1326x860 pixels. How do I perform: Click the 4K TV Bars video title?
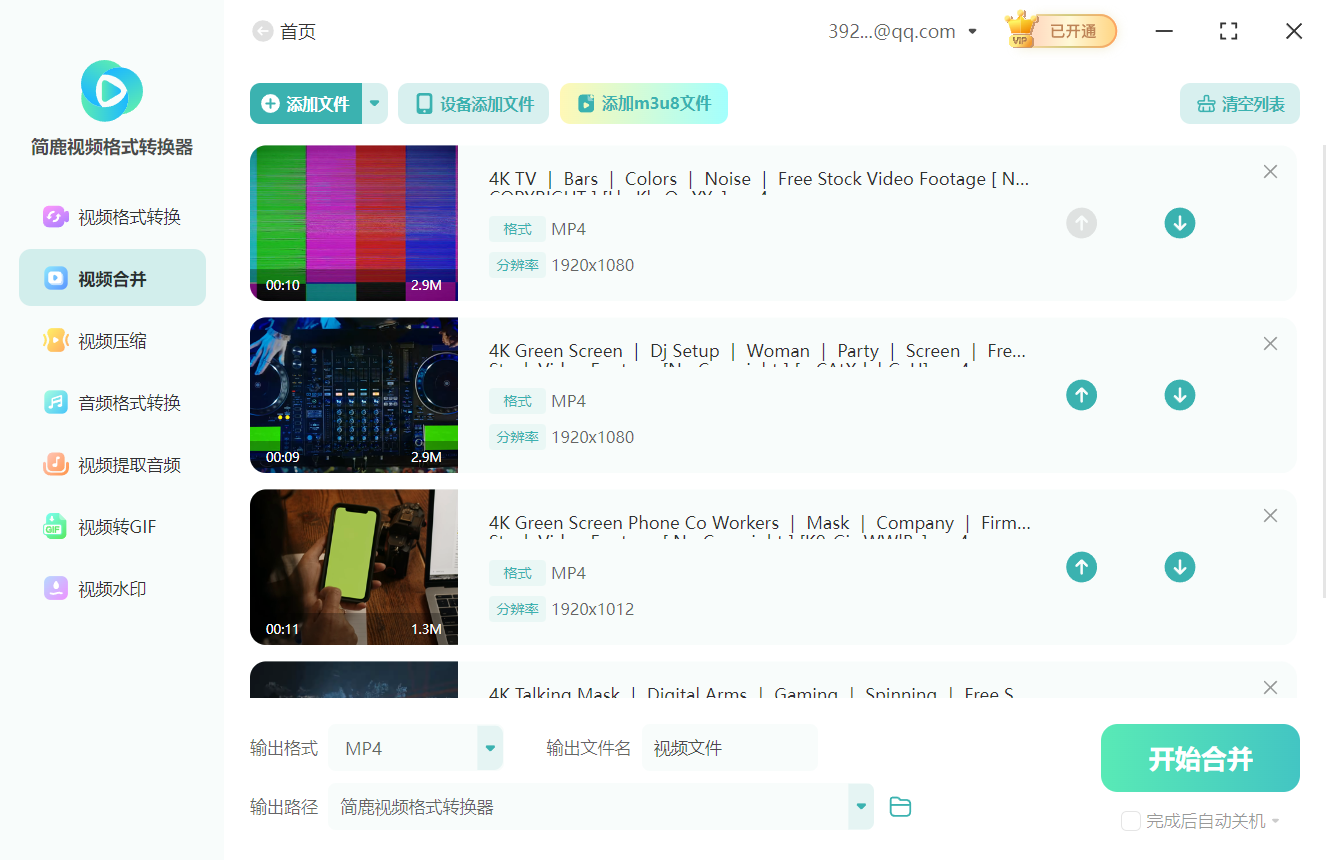click(759, 179)
